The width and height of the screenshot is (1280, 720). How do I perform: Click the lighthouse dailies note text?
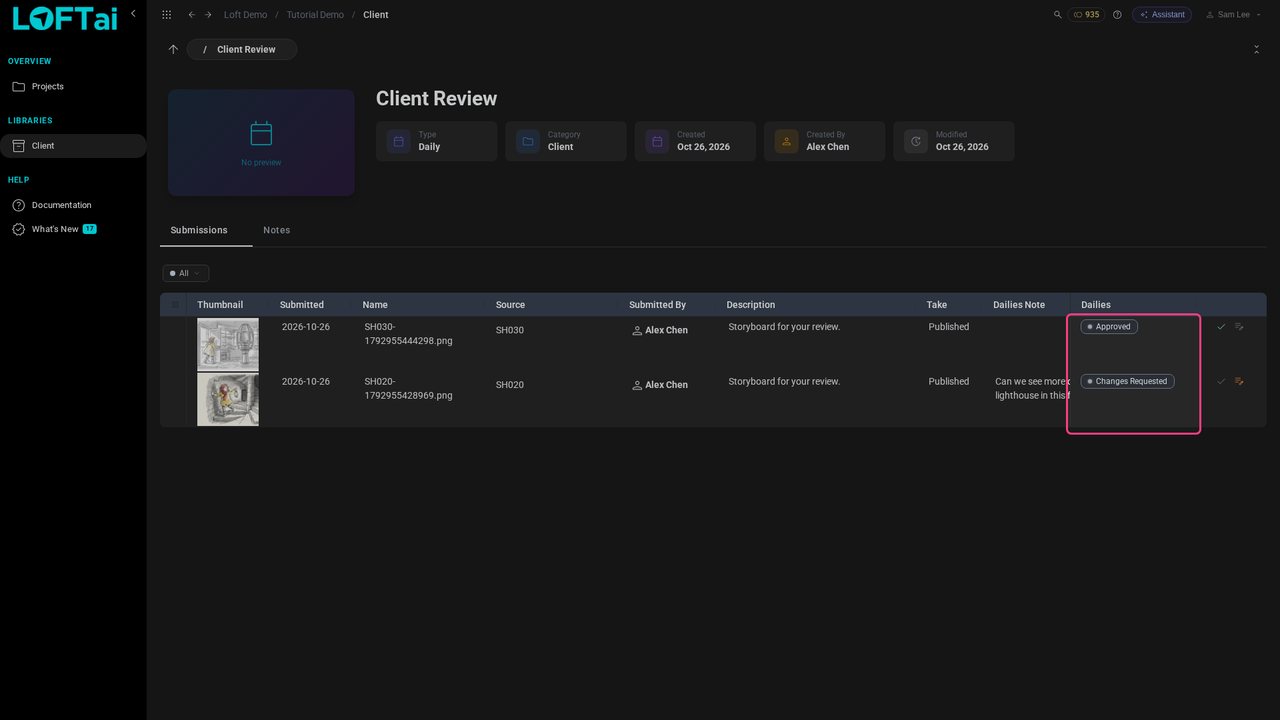(x=1032, y=388)
